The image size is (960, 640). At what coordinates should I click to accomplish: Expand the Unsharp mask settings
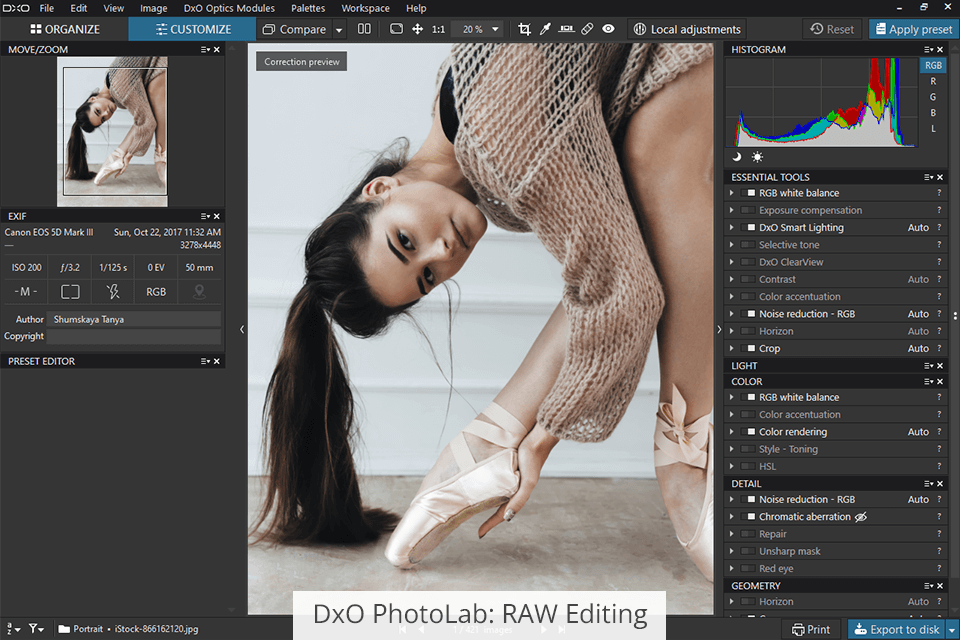click(x=731, y=551)
